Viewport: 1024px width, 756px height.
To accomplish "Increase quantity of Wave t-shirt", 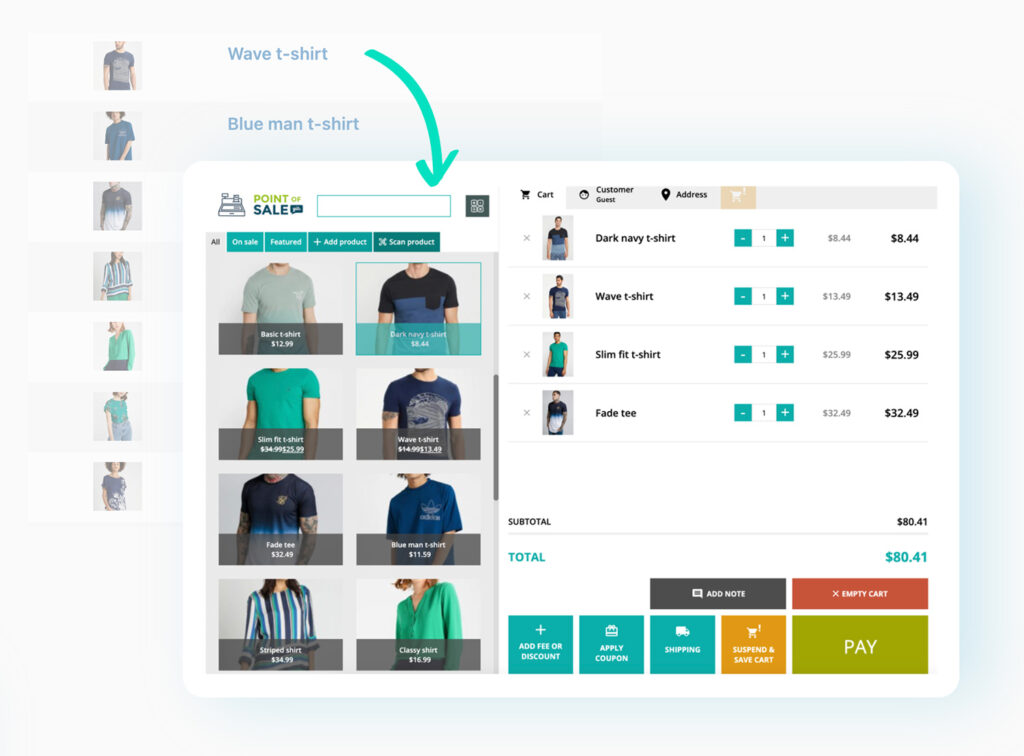I will pyautogui.click(x=785, y=296).
